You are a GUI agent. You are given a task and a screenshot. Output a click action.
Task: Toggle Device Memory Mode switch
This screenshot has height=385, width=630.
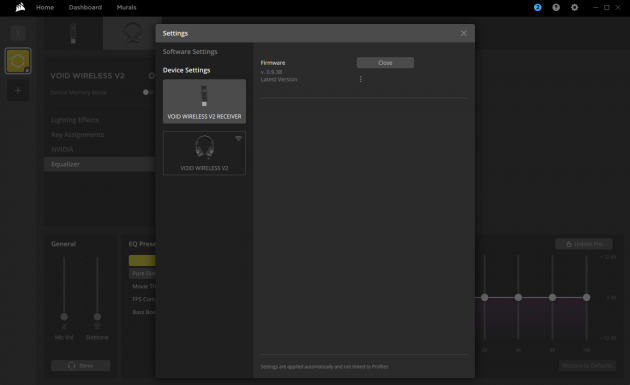tap(148, 92)
